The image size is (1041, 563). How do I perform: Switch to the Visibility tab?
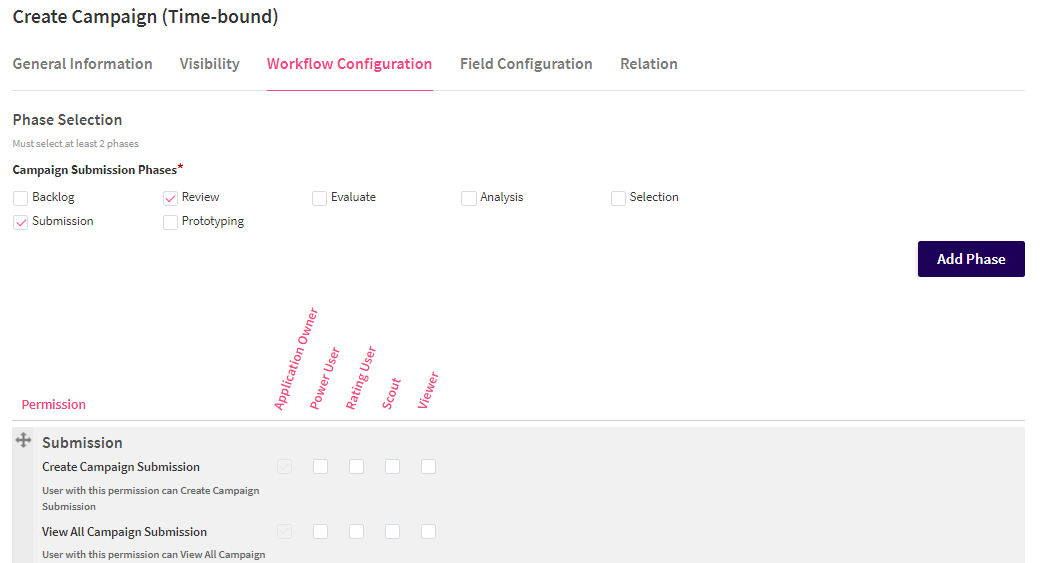pos(210,64)
